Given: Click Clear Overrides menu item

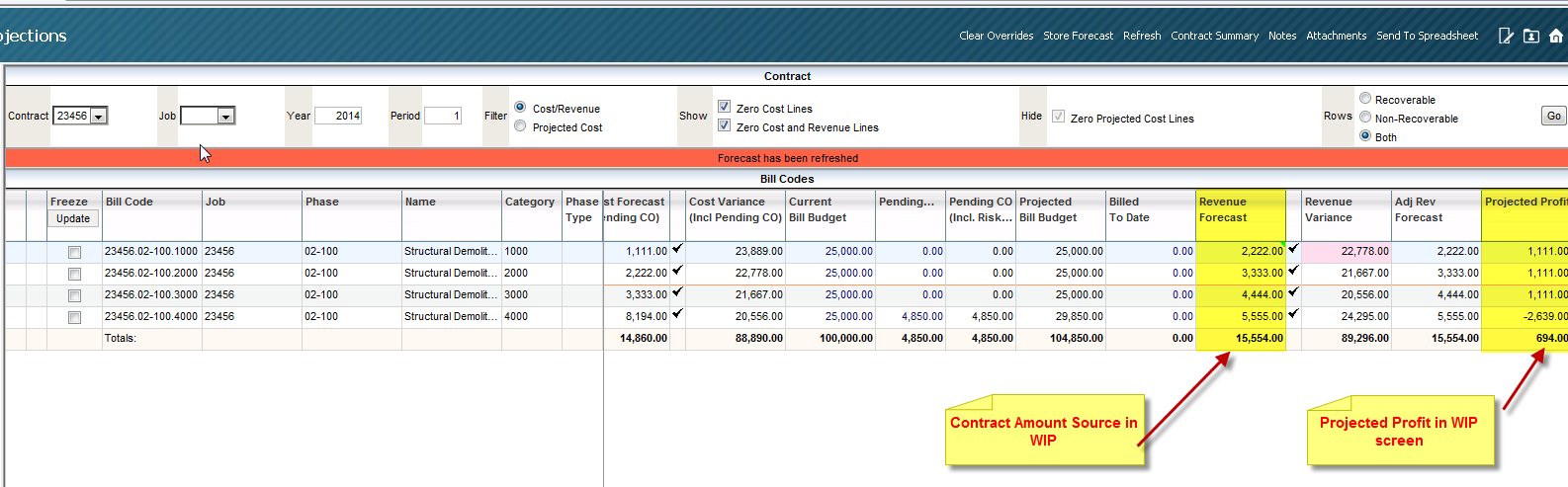Looking at the screenshot, I should pyautogui.click(x=996, y=36).
